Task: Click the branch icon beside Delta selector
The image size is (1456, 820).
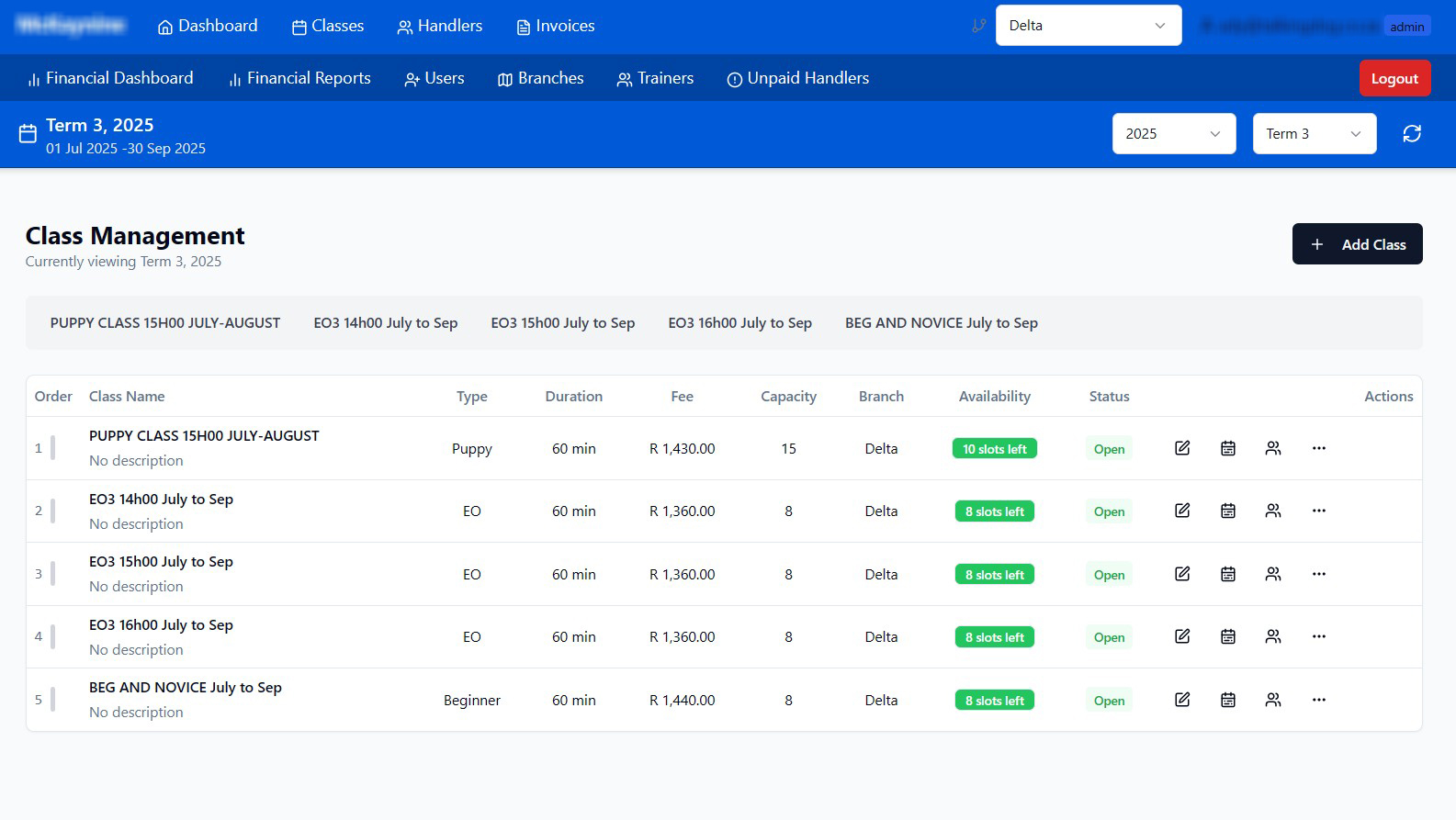Action: coord(979,26)
